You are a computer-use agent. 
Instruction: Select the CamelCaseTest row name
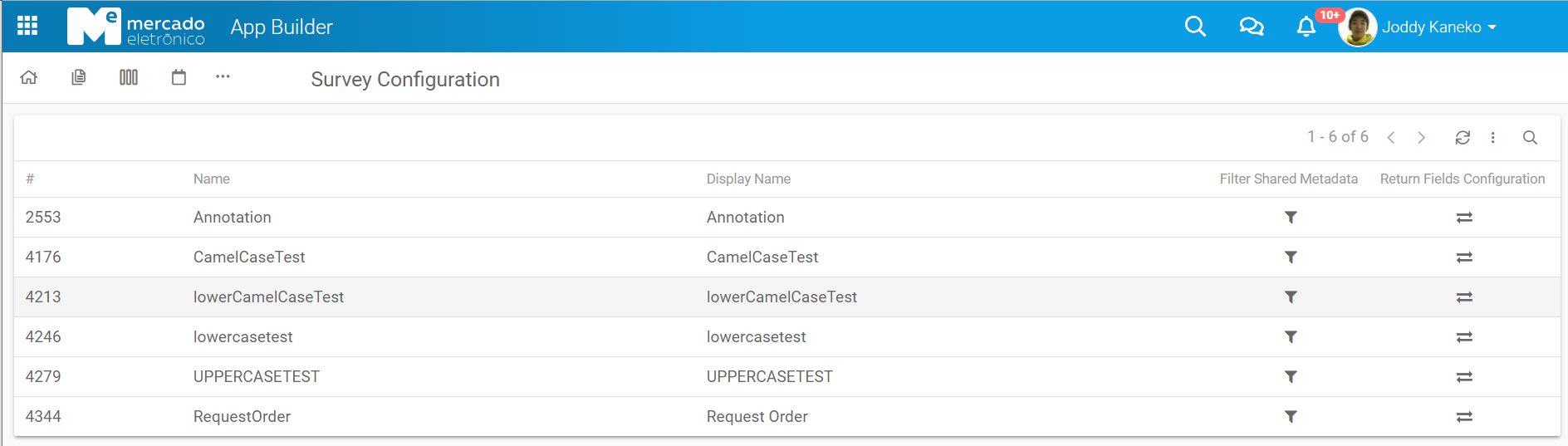(249, 257)
